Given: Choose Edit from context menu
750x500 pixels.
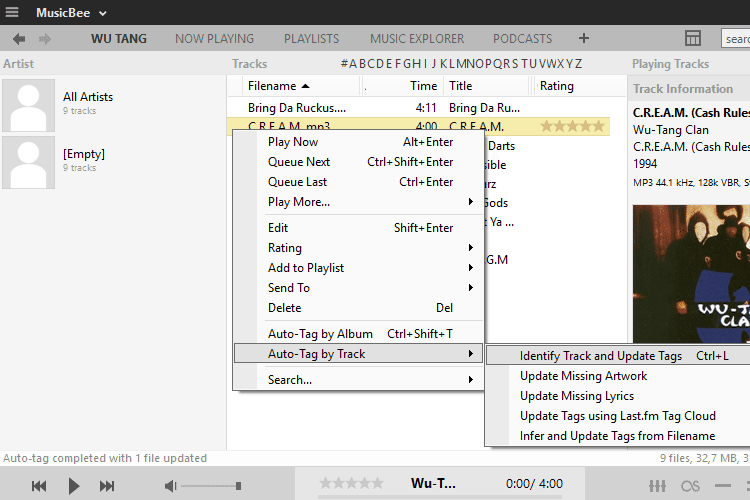Looking at the screenshot, I should 359,228.
